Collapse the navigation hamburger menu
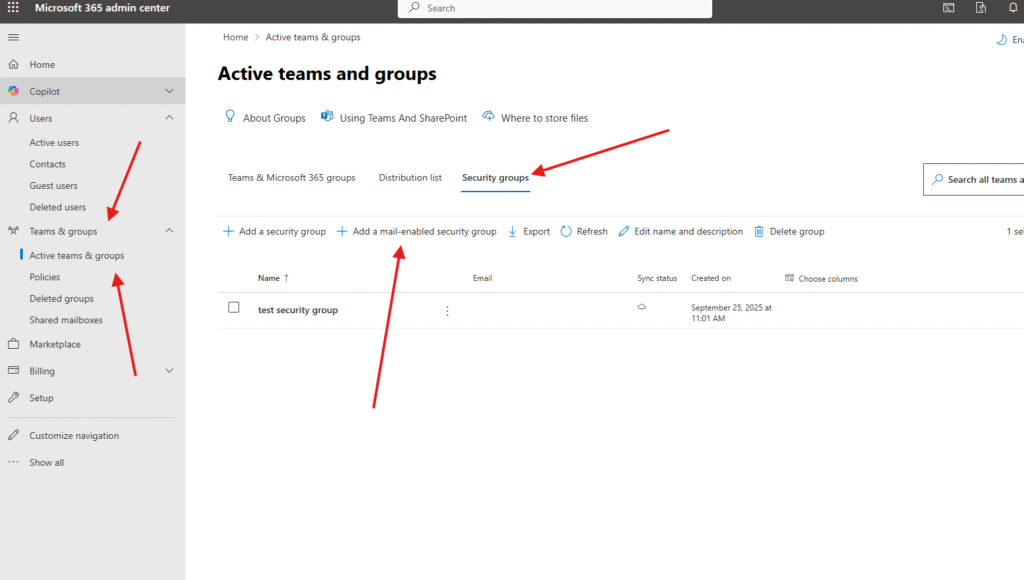Image resolution: width=1024 pixels, height=580 pixels. point(13,37)
